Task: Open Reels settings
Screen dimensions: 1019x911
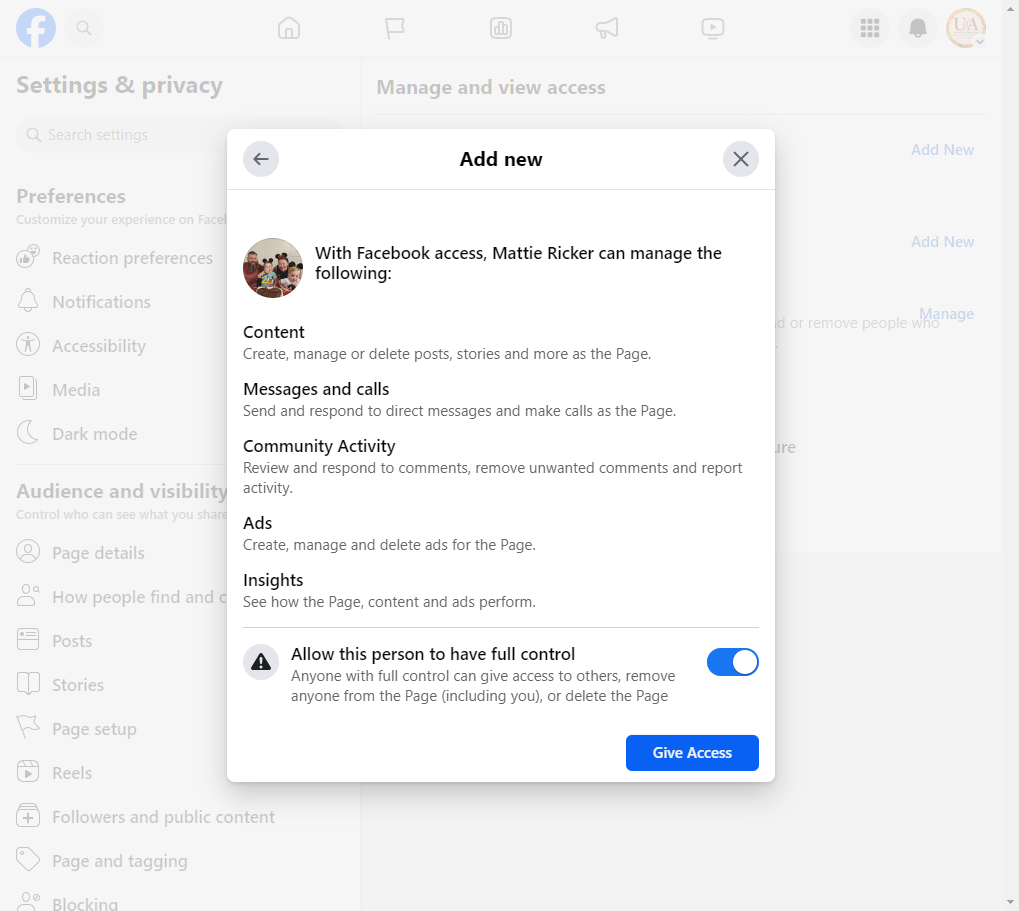Action: 72,773
